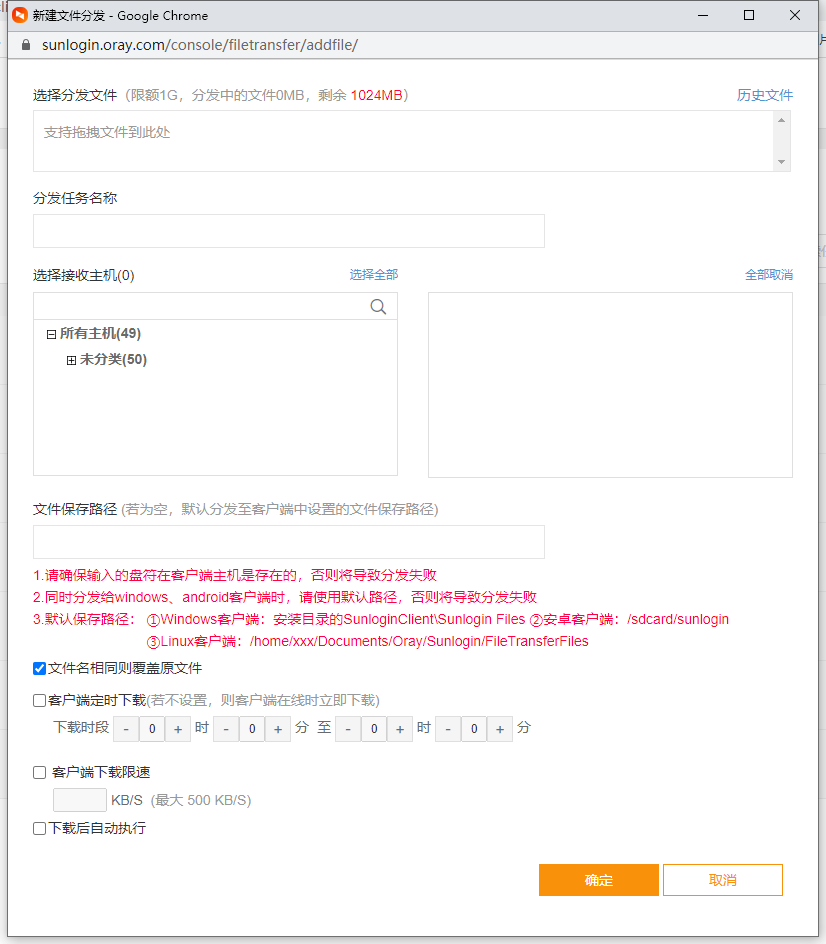Increase end minute with plus button
The image size is (826, 944).
(x=500, y=729)
